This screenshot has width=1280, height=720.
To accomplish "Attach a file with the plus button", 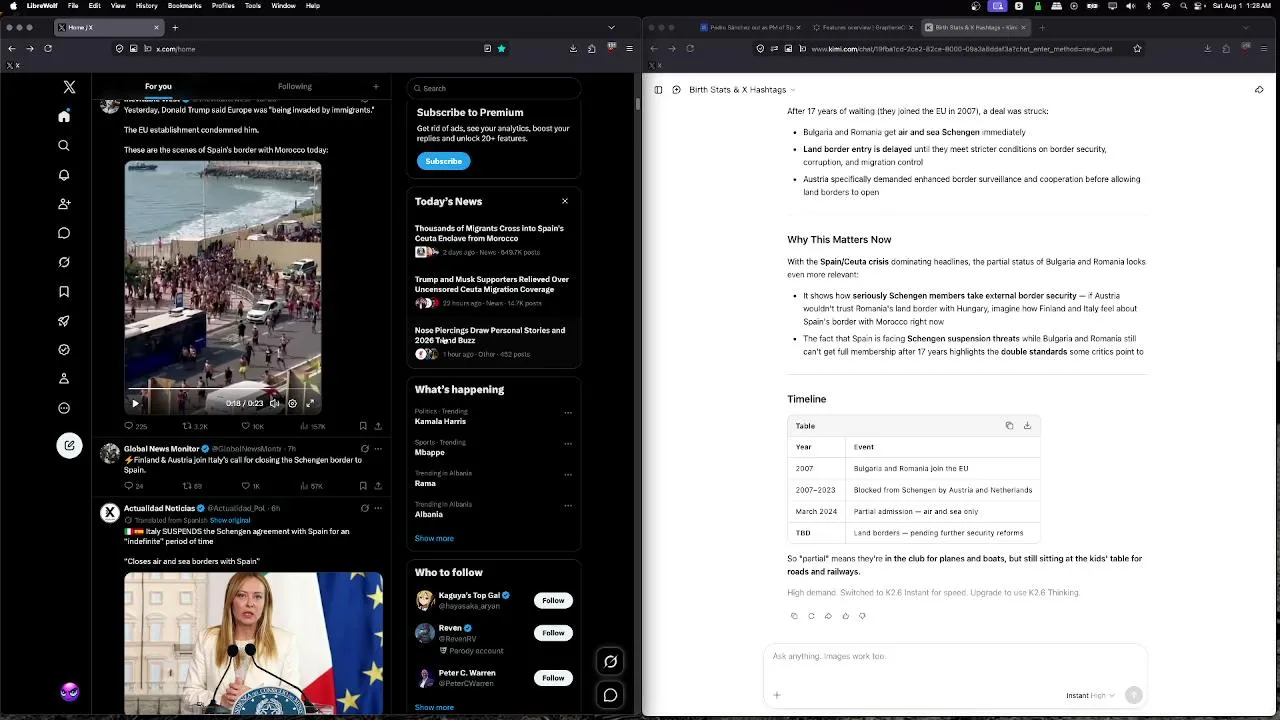I will [x=777, y=695].
